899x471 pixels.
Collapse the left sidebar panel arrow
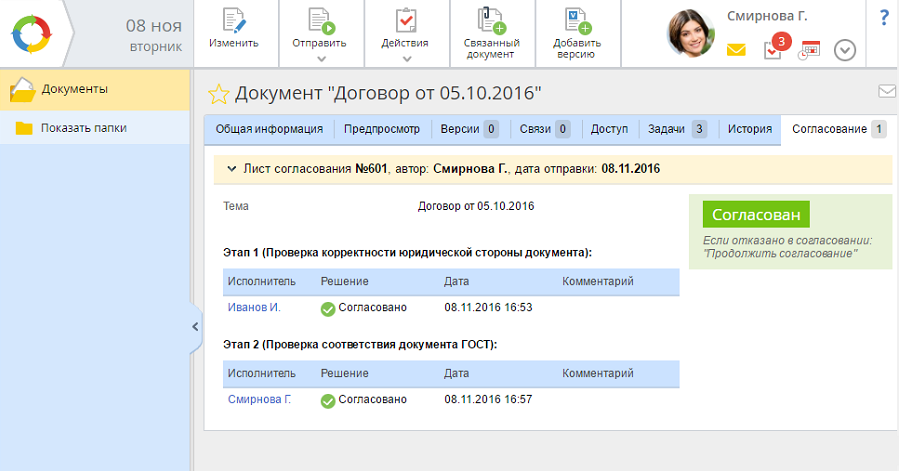(196, 328)
